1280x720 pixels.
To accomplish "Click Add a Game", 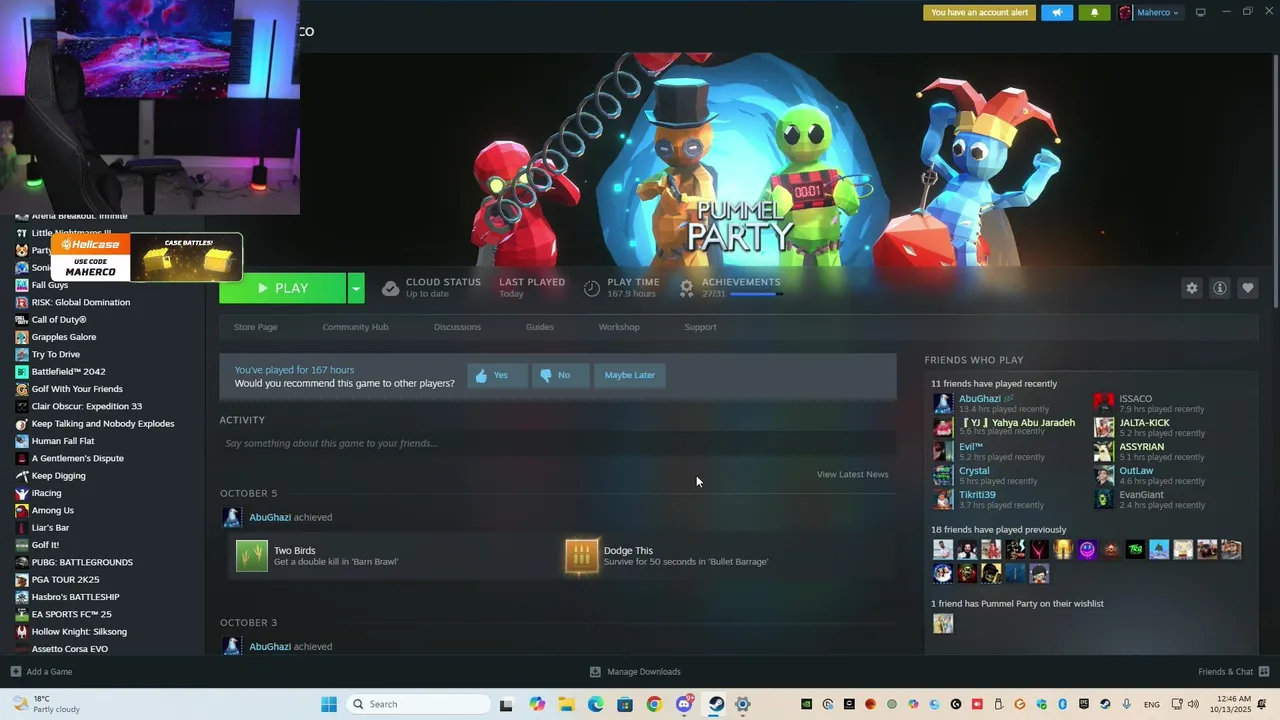I will point(42,672).
